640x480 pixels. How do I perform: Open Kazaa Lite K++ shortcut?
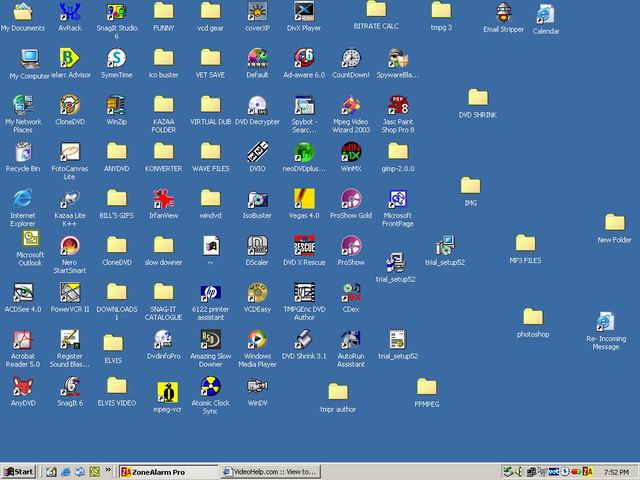[70, 200]
